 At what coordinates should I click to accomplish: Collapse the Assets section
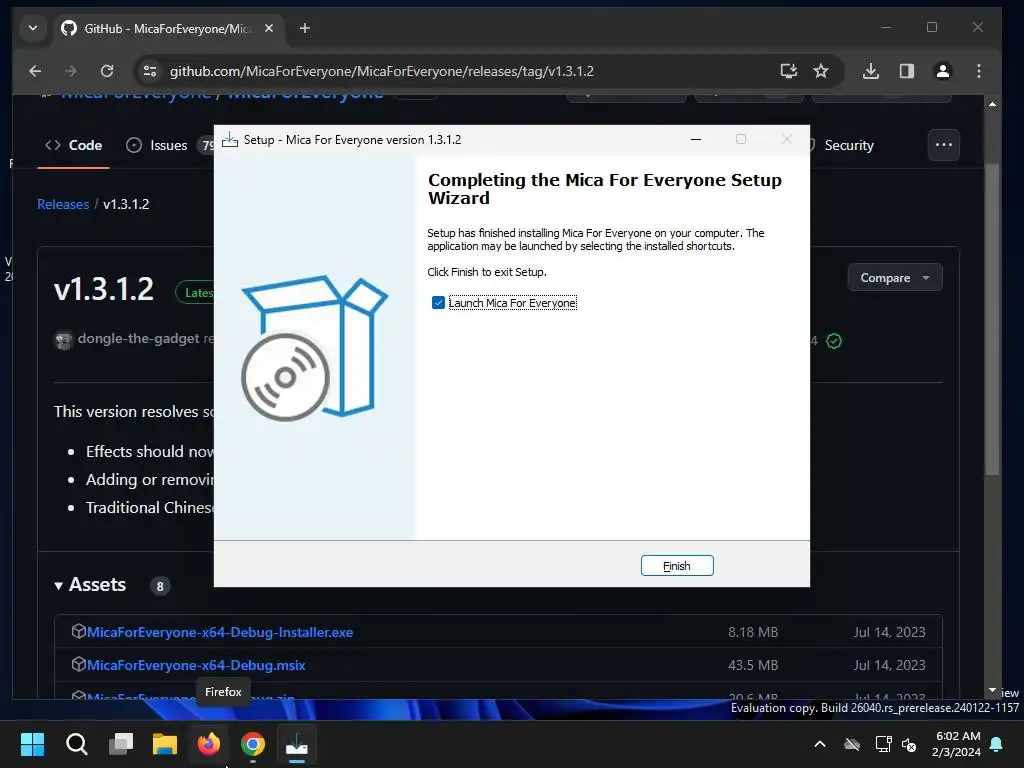(90, 584)
